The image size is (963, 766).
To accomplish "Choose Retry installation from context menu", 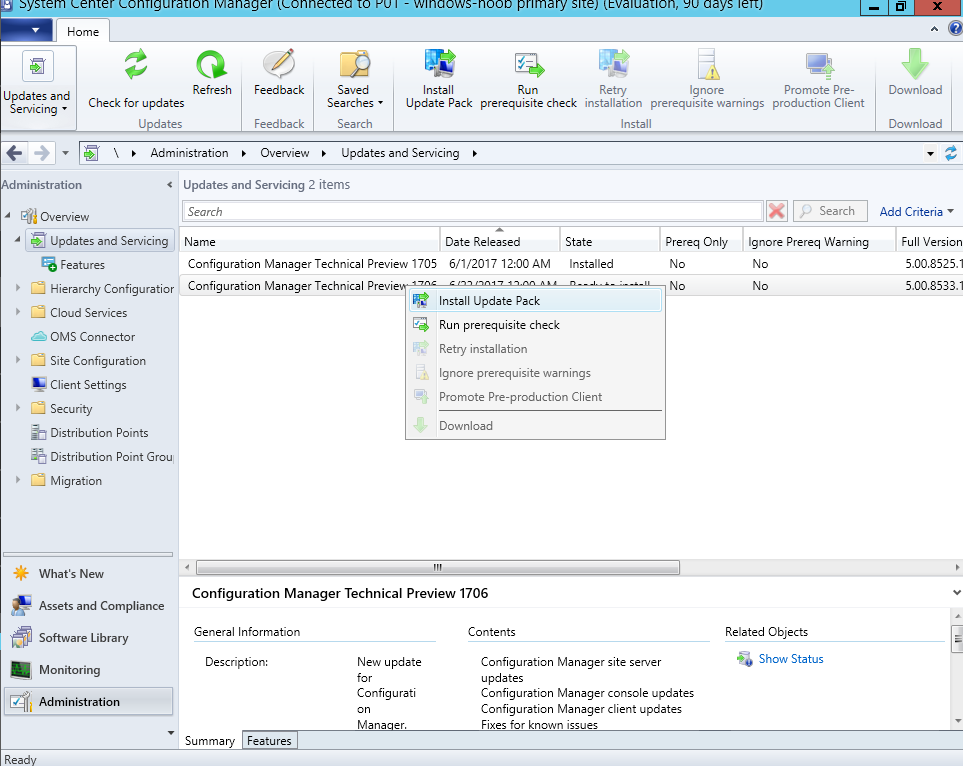I will point(535,349).
